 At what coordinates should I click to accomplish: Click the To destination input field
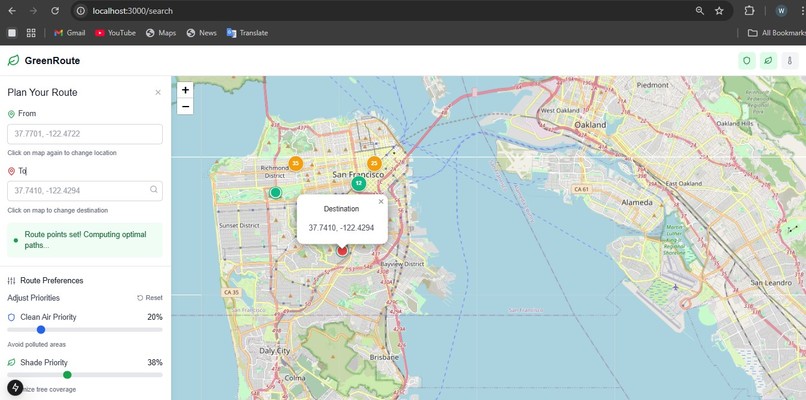click(85, 191)
